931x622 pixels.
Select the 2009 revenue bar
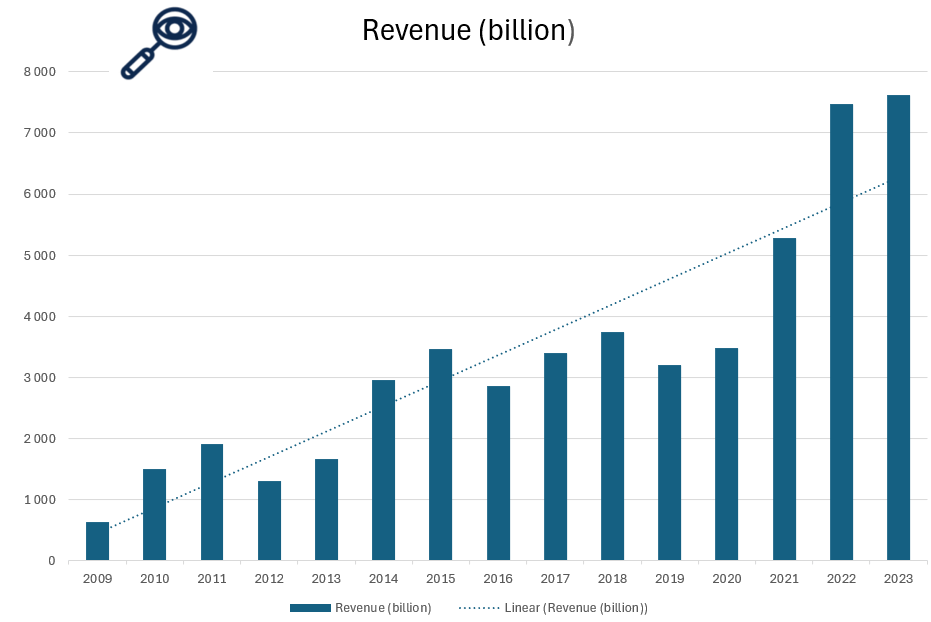(x=97, y=541)
